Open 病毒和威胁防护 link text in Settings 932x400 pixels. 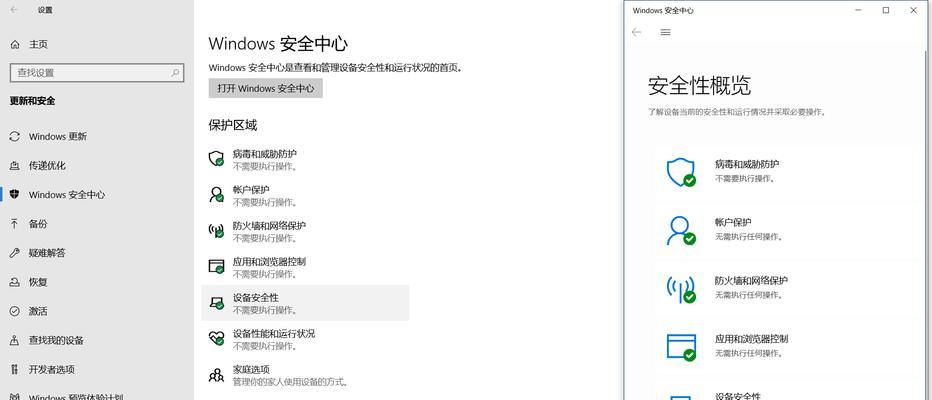pos(265,154)
